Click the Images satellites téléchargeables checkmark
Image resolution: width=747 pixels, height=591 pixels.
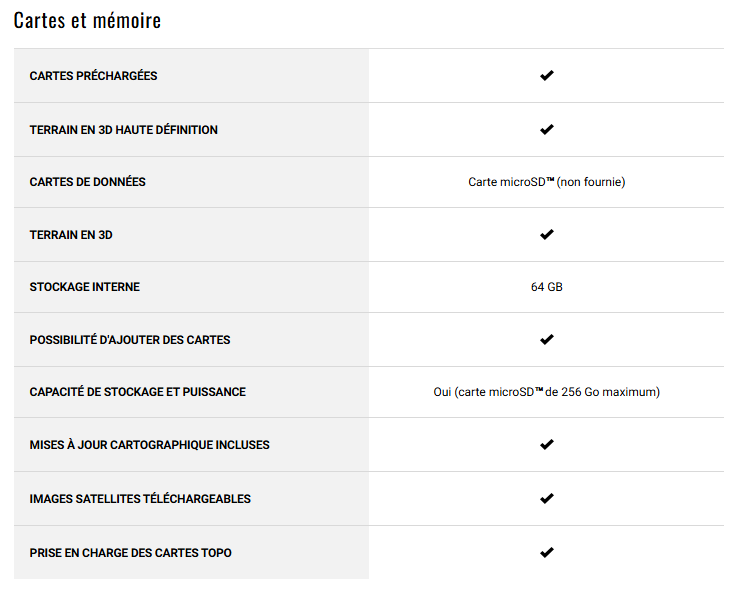546,498
